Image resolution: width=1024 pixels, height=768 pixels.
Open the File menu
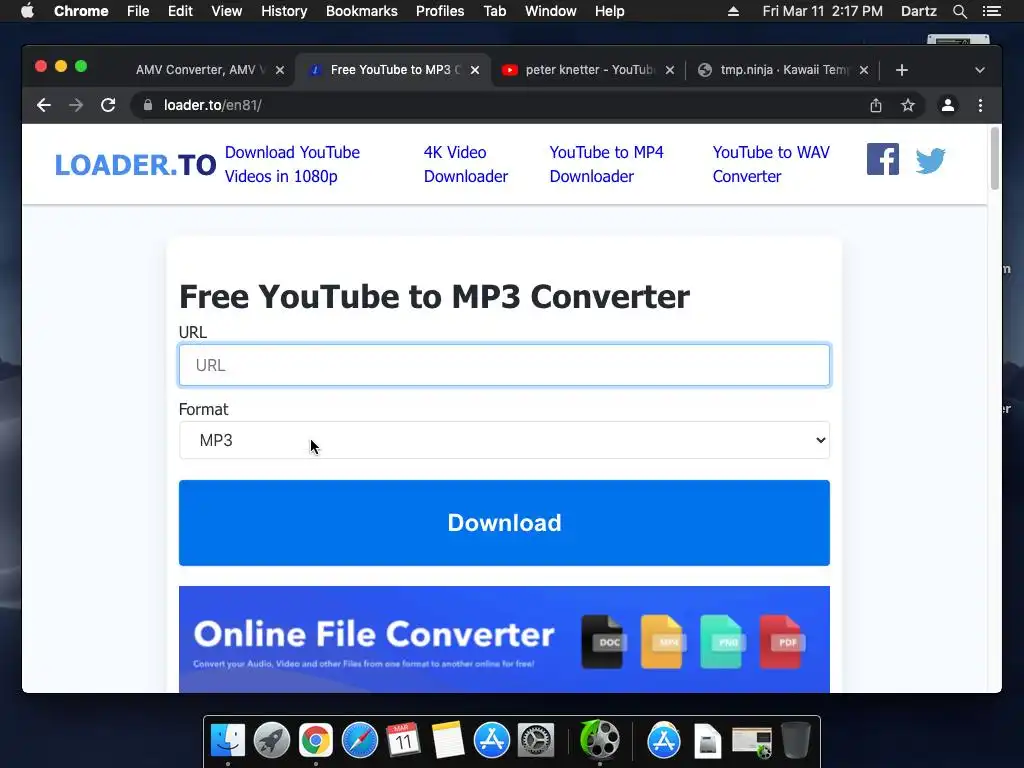(x=138, y=11)
